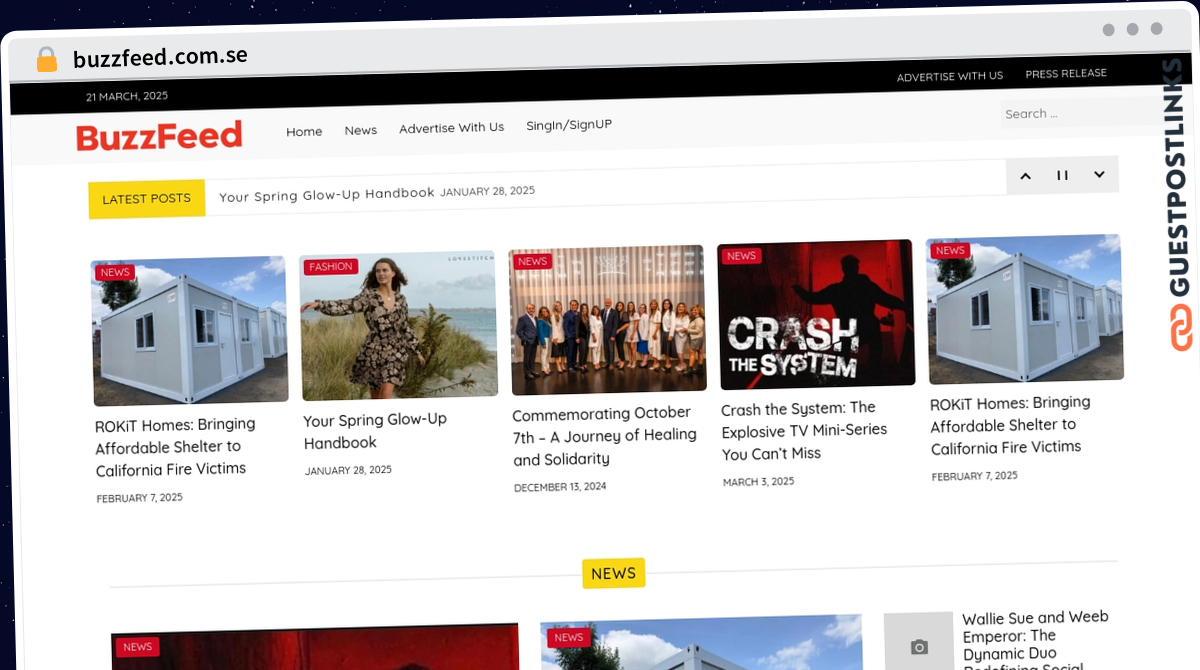Image resolution: width=1200 pixels, height=670 pixels.
Task: Click the padlock icon in the address bar
Action: 46,59
